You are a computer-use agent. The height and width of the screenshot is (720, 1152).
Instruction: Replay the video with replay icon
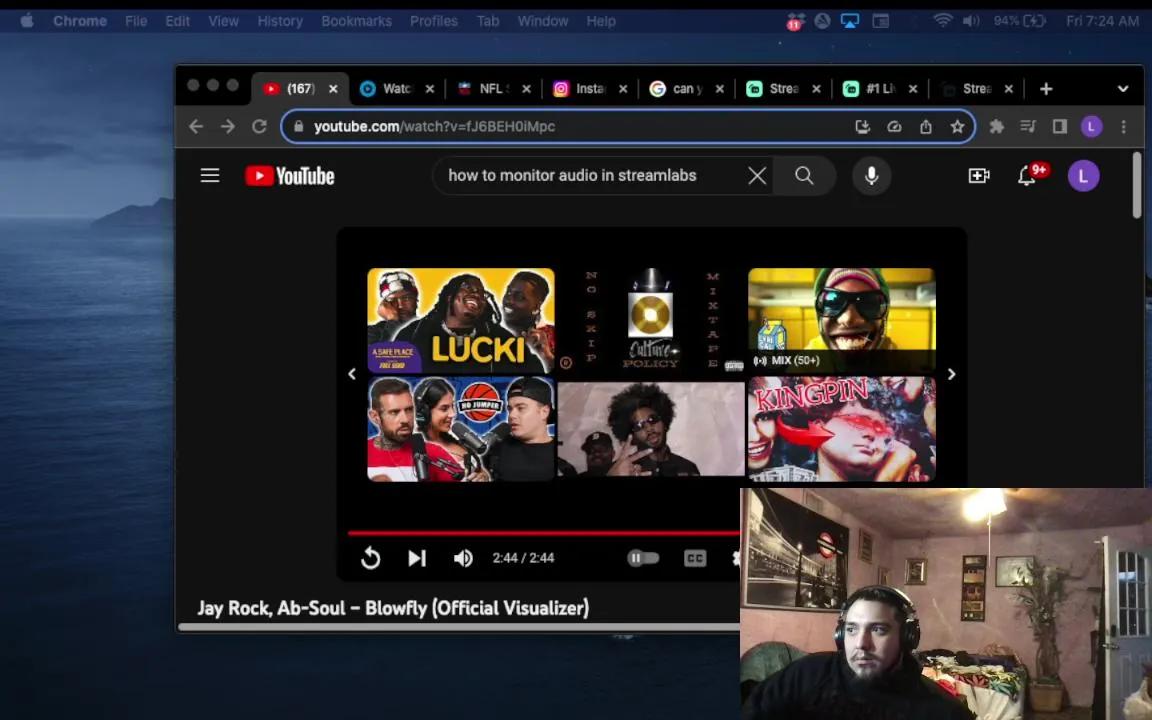click(371, 558)
